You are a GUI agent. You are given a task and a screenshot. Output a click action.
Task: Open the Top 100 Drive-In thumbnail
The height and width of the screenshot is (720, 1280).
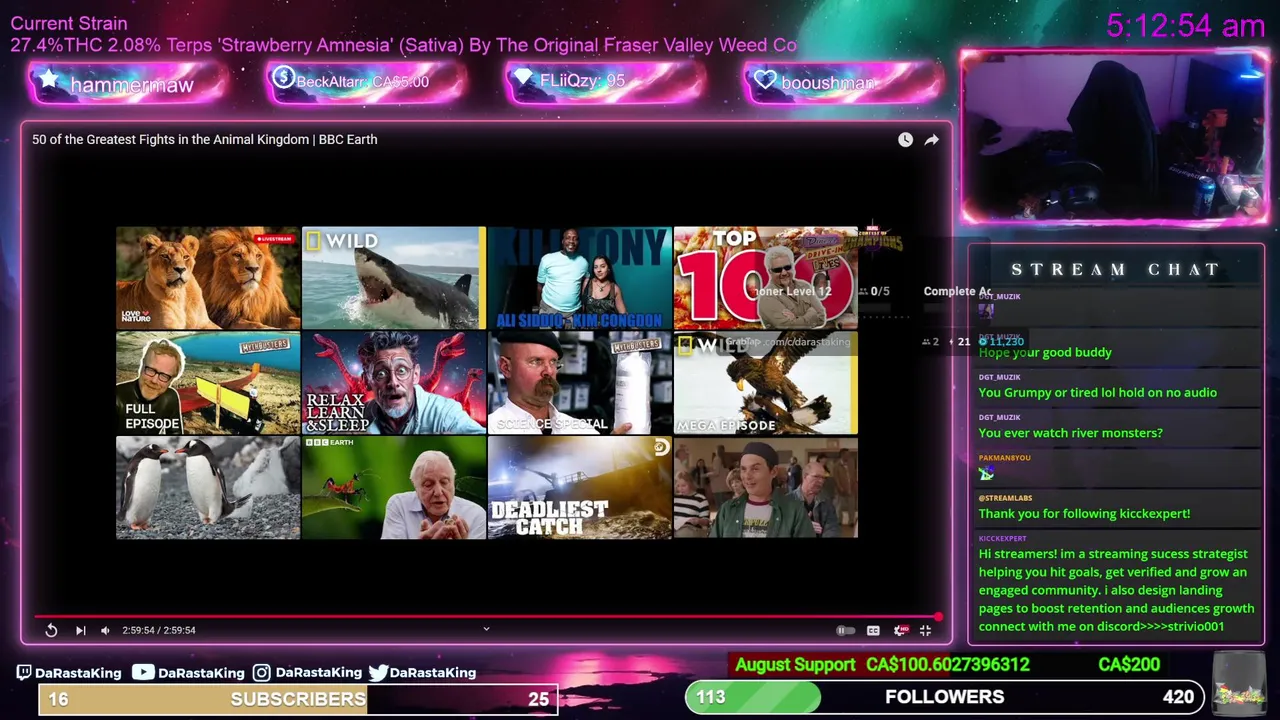click(x=766, y=278)
